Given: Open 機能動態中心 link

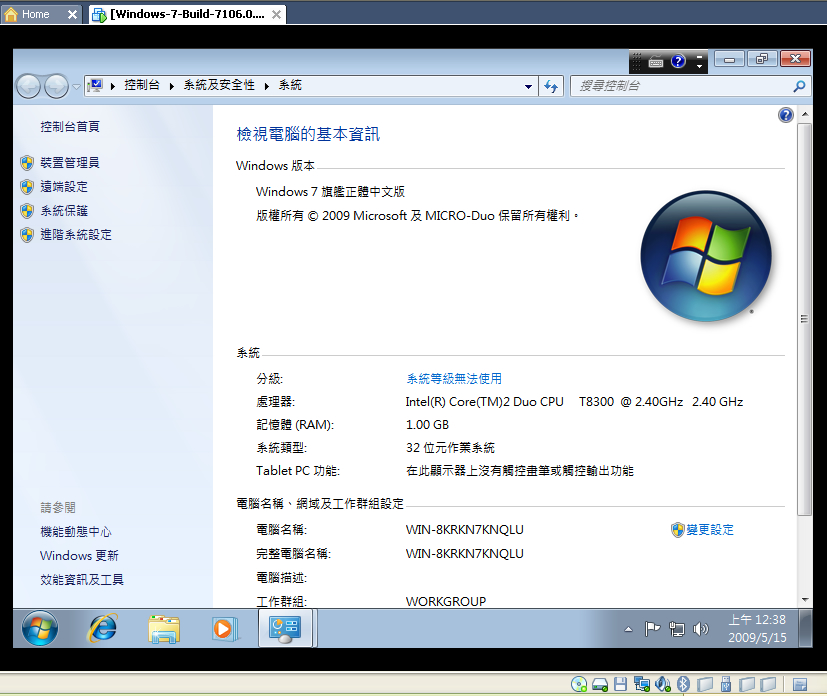Looking at the screenshot, I should pos(76,531).
